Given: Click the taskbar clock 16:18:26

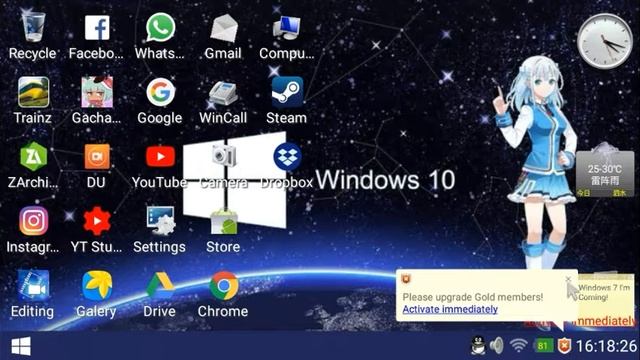Looking at the screenshot, I should 607,346.
